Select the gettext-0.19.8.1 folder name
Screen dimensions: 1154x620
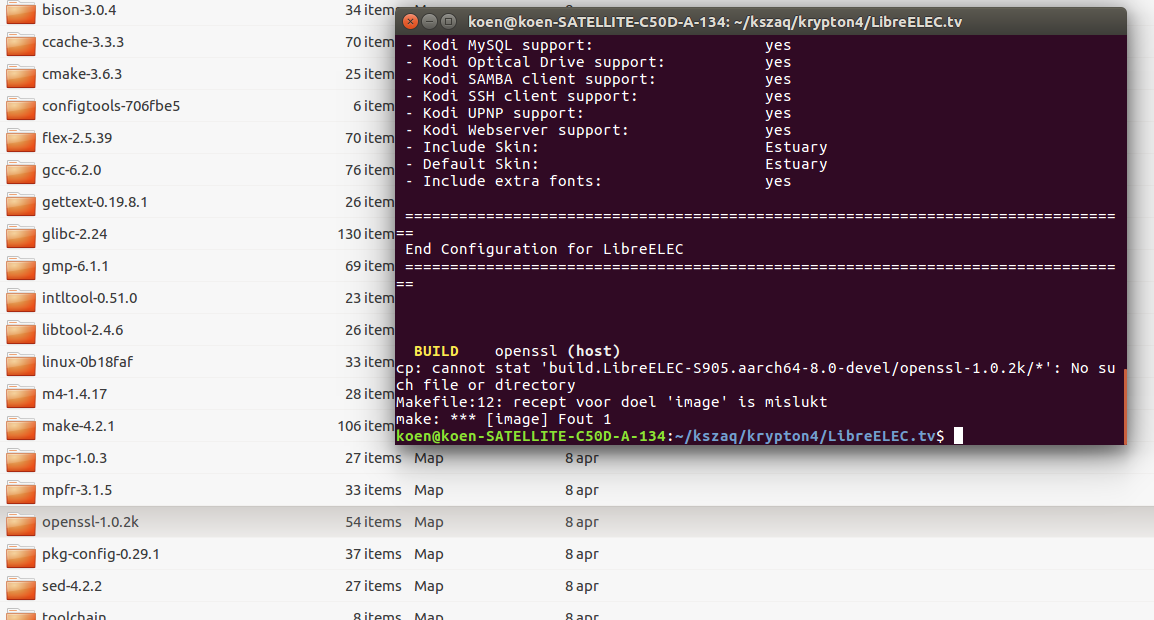click(95, 202)
